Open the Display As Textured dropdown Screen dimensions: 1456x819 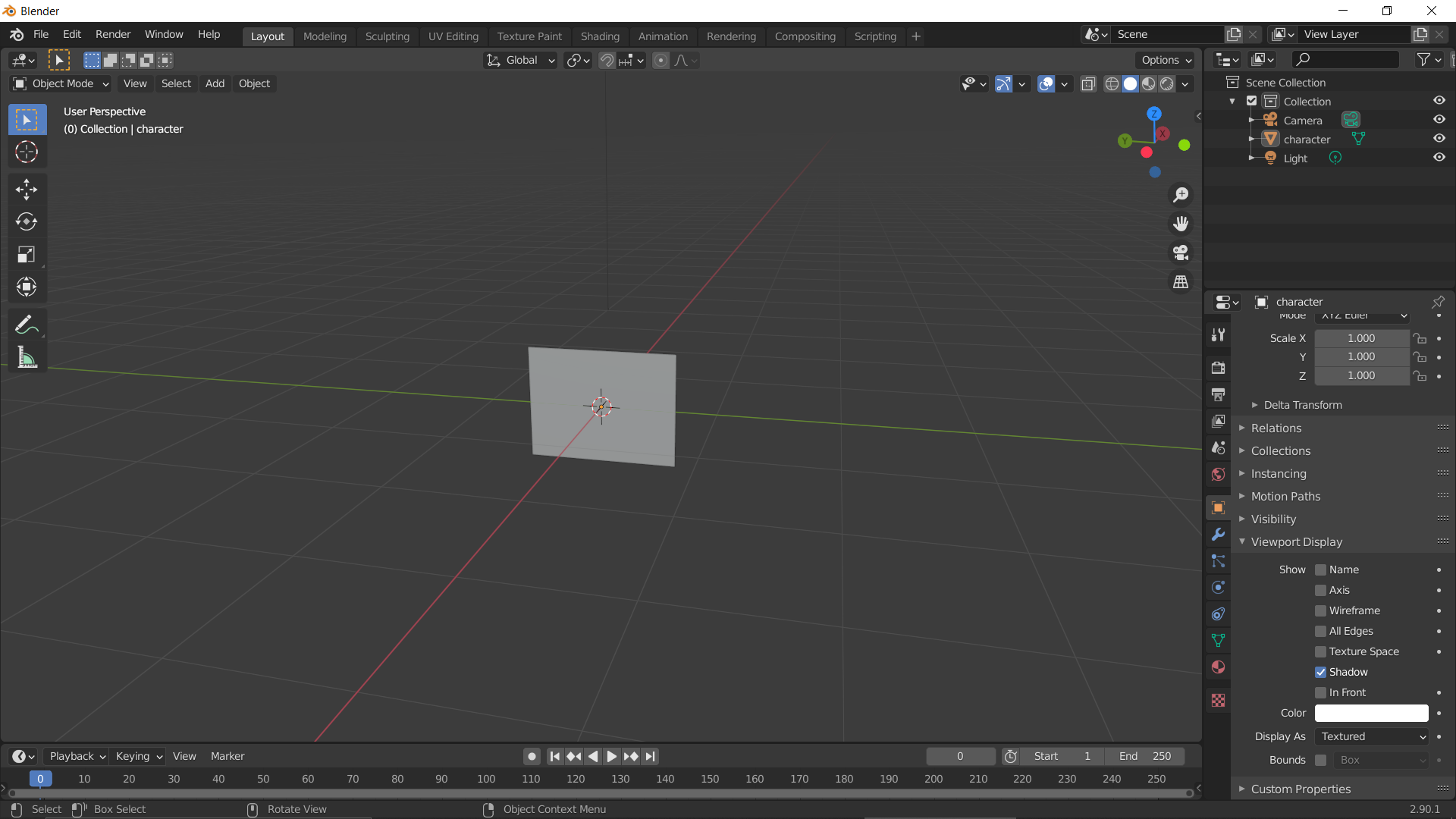(1372, 736)
